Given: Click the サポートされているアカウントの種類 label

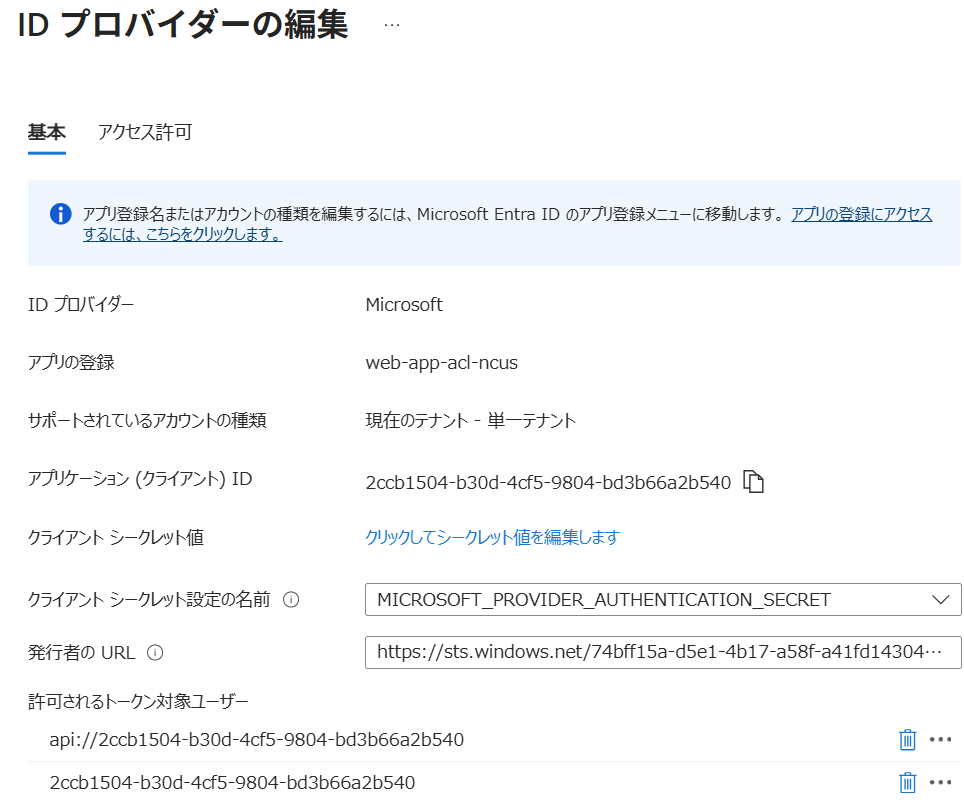Looking at the screenshot, I should pos(147,421).
